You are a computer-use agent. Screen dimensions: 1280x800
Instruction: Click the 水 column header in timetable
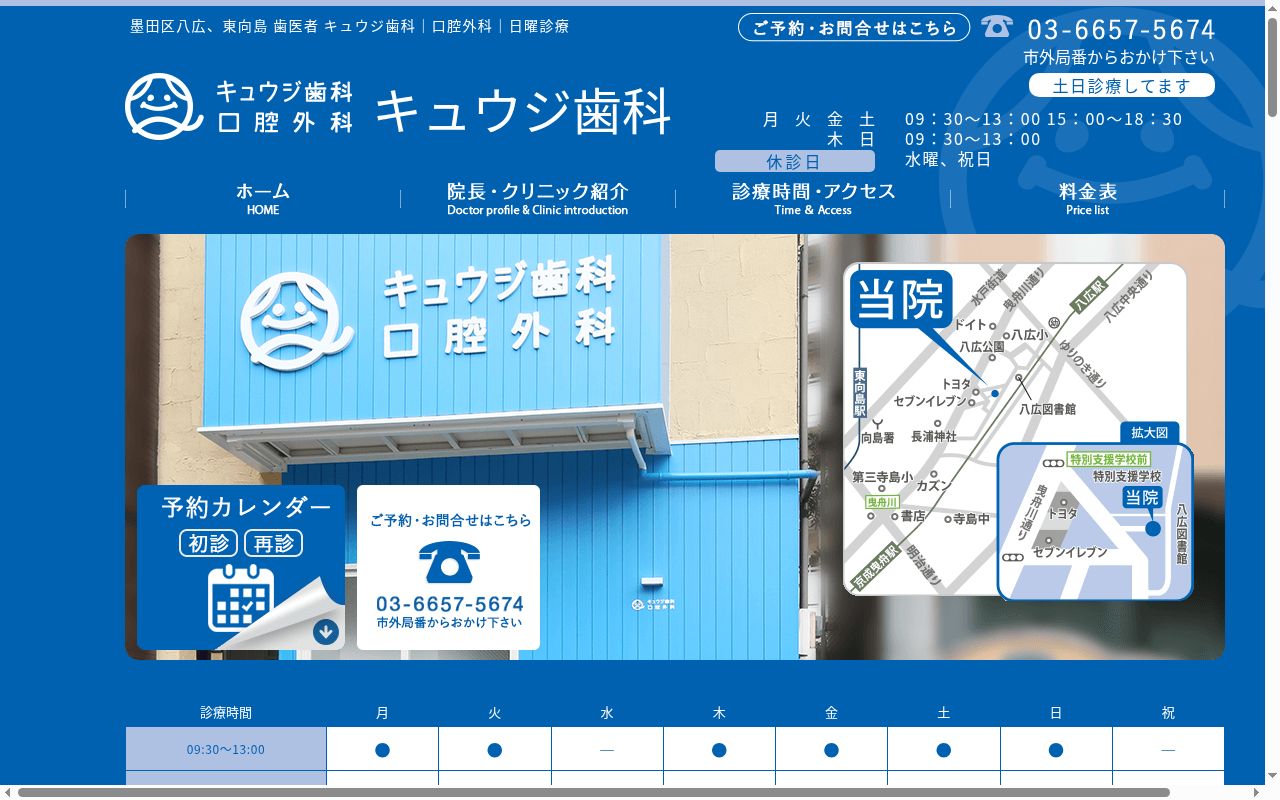click(607, 713)
